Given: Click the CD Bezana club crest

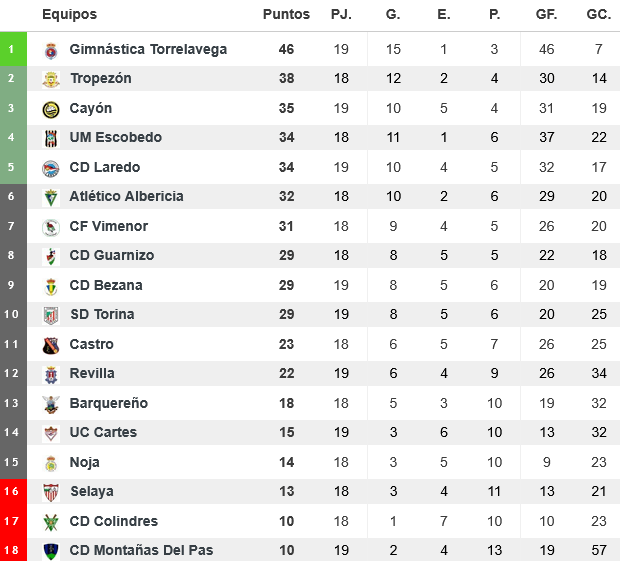Looking at the screenshot, I should (x=51, y=286).
